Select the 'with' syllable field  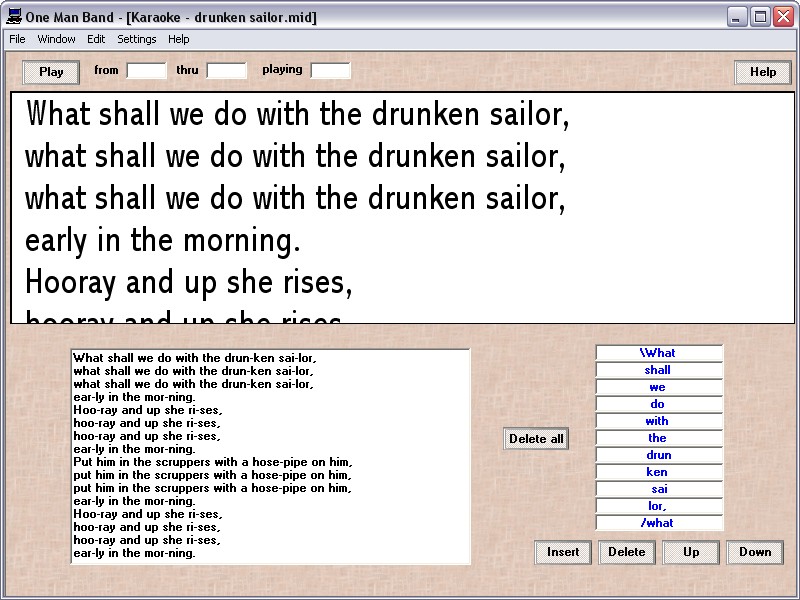click(659, 421)
